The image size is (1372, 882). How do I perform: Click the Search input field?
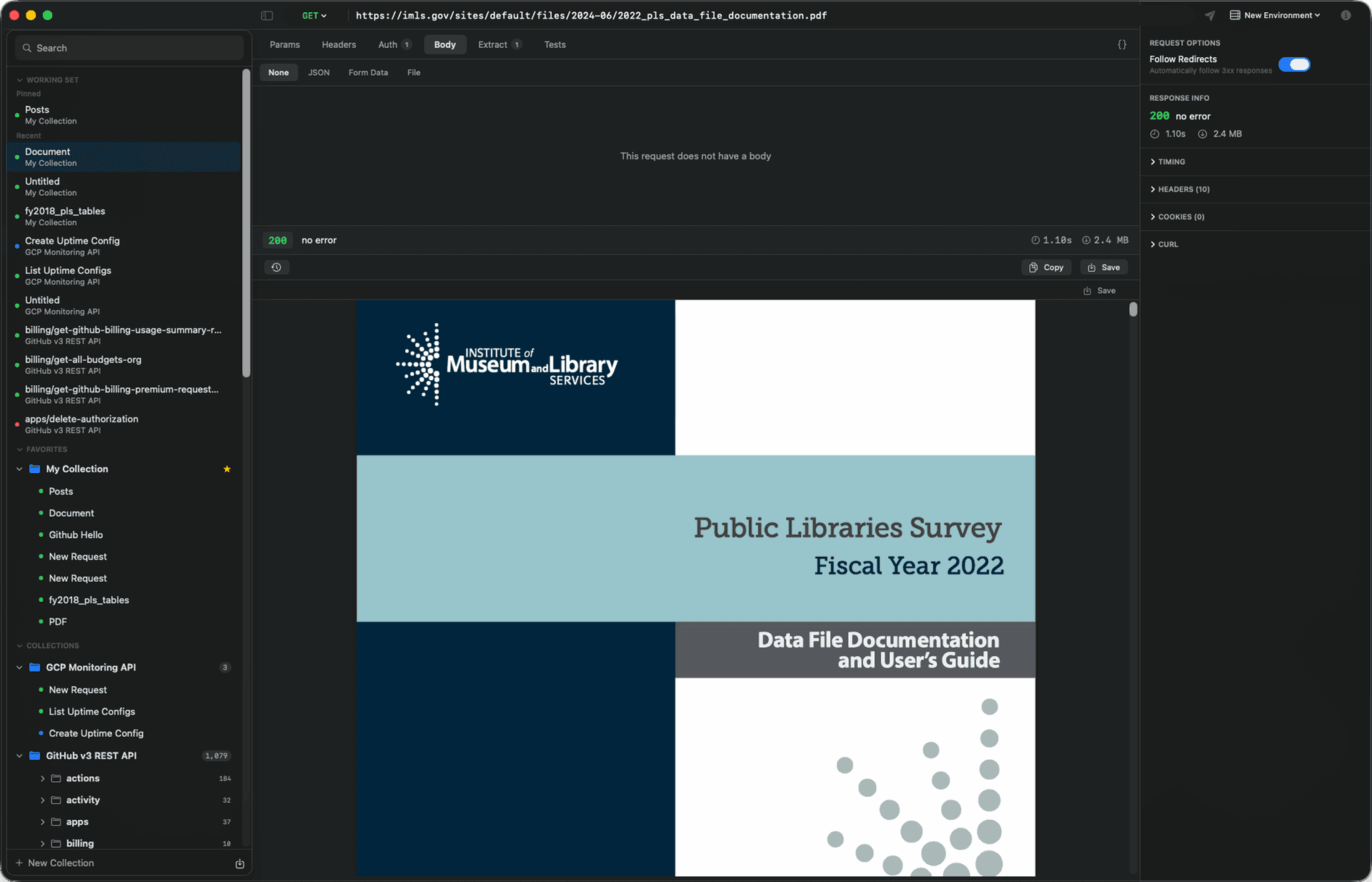(x=129, y=48)
